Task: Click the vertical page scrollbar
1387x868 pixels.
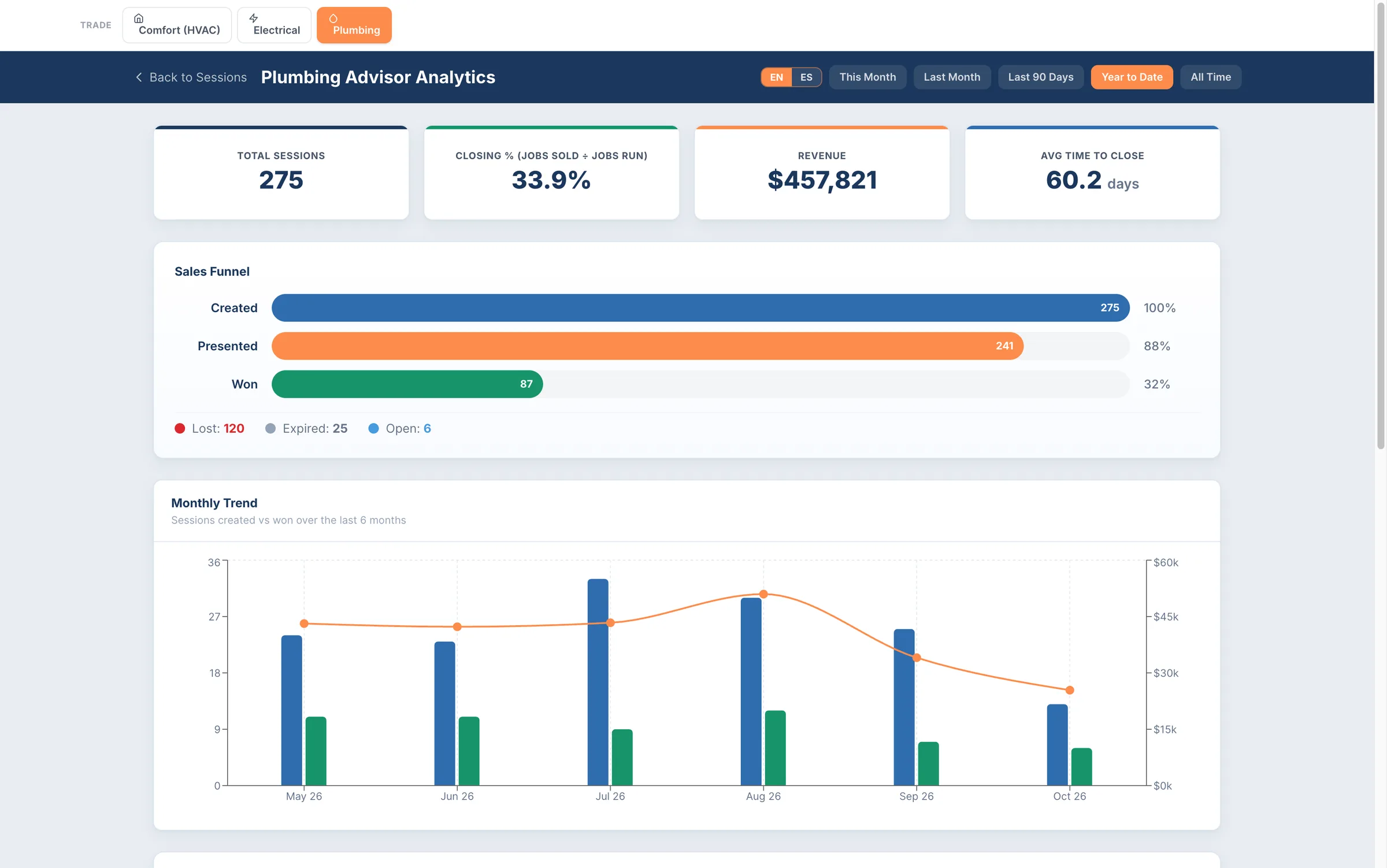Action: point(1381,225)
